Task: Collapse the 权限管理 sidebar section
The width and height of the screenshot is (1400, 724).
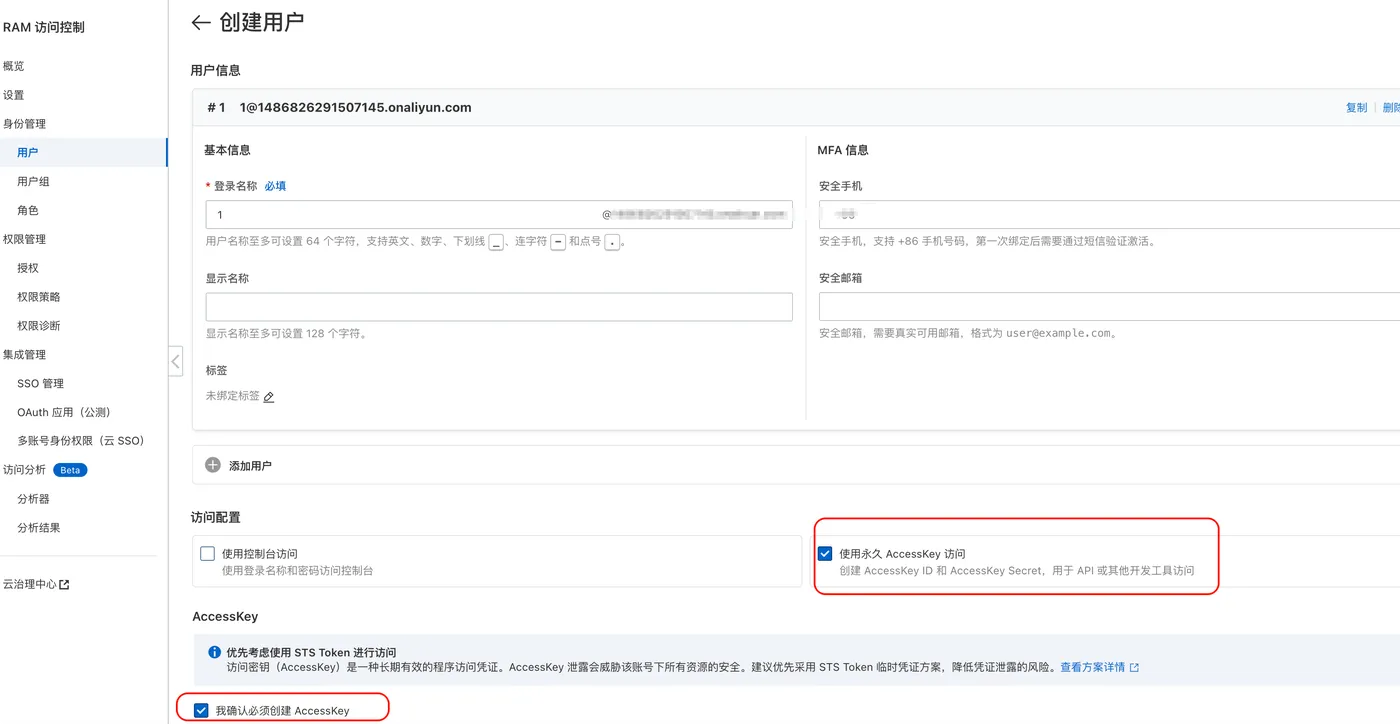Action: 24,240
